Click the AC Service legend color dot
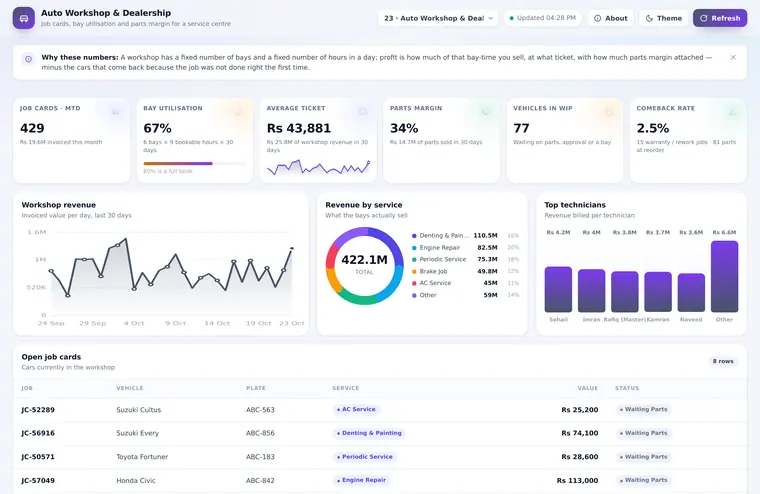 click(x=414, y=283)
